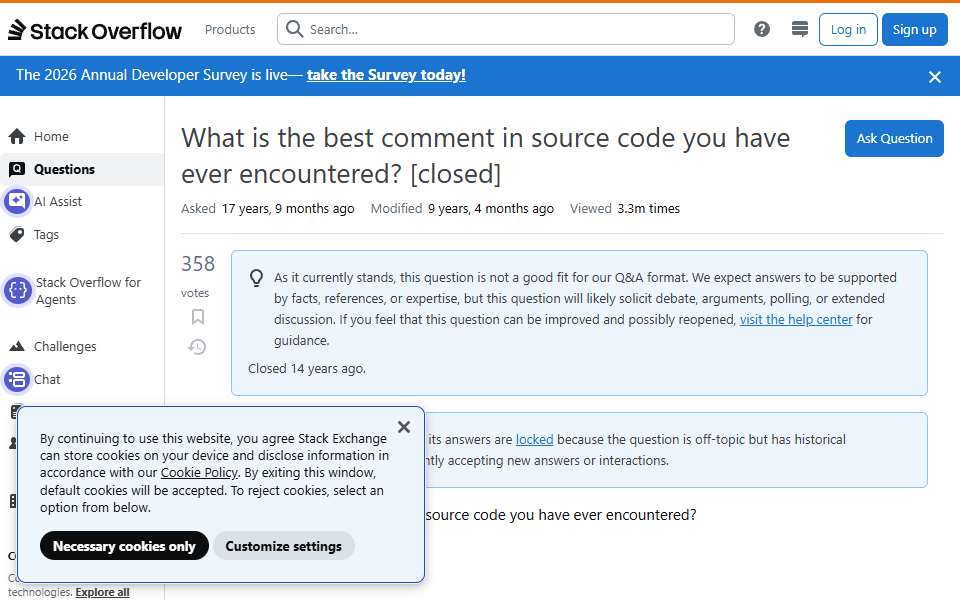Click the AI Assist sparkle icon
The width and height of the screenshot is (960, 600).
pos(17,201)
